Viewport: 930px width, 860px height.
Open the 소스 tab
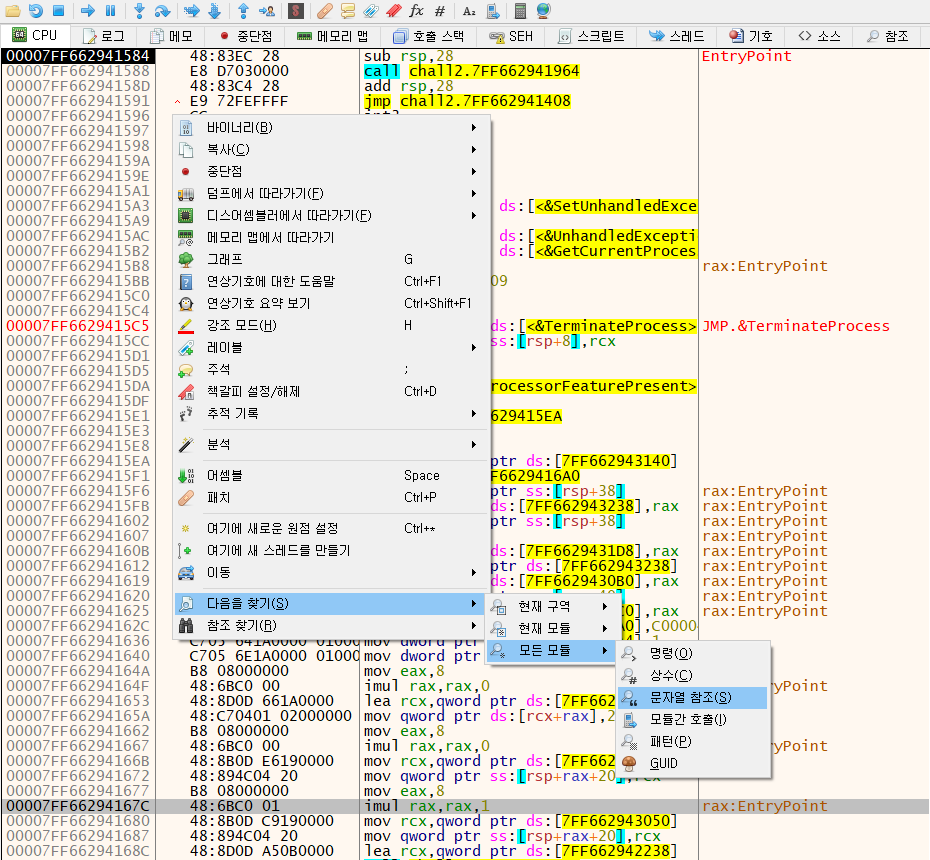click(818, 36)
